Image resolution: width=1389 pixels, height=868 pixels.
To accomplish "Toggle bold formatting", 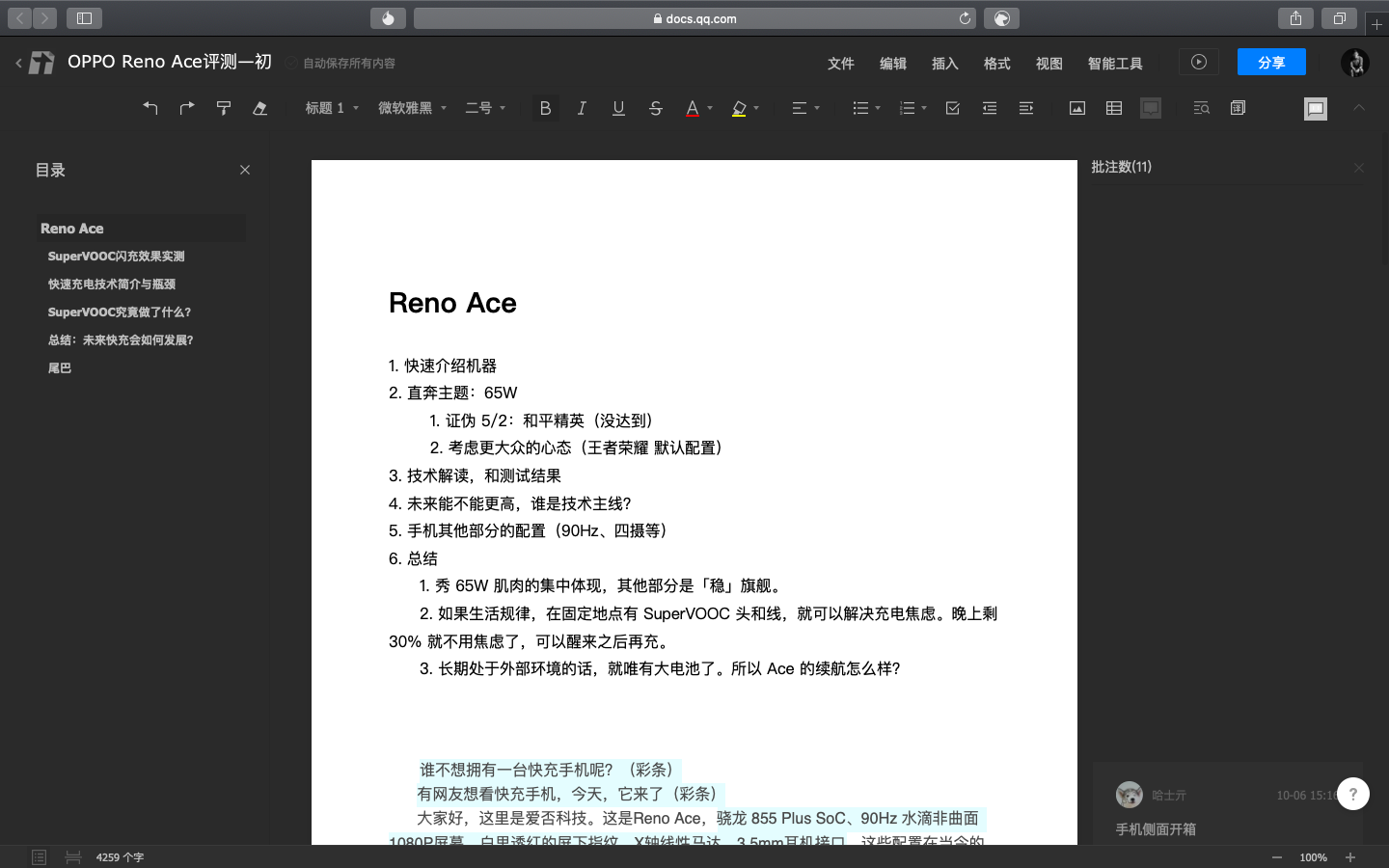I will coord(545,108).
